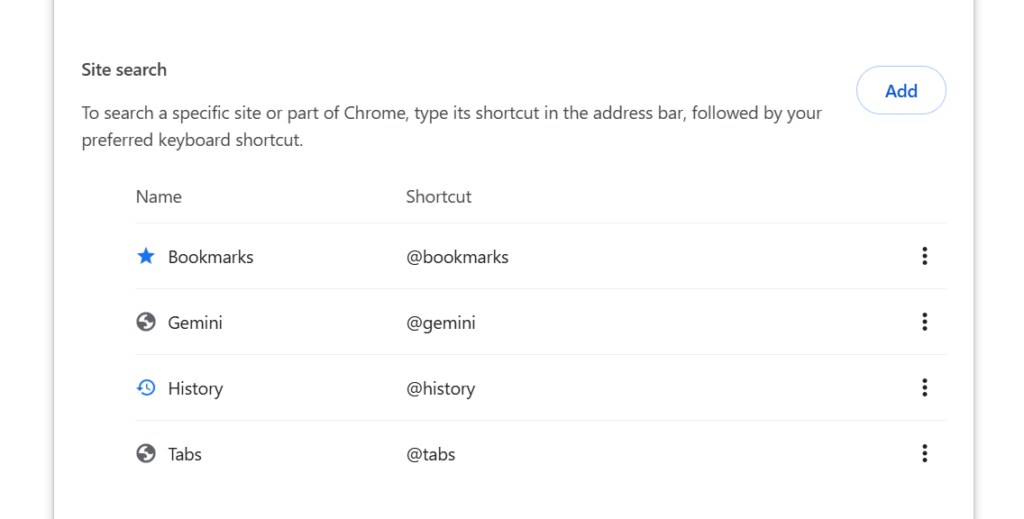Click the globe icon beside Gemini
Screen dimensions: 1024x519
[146, 322]
